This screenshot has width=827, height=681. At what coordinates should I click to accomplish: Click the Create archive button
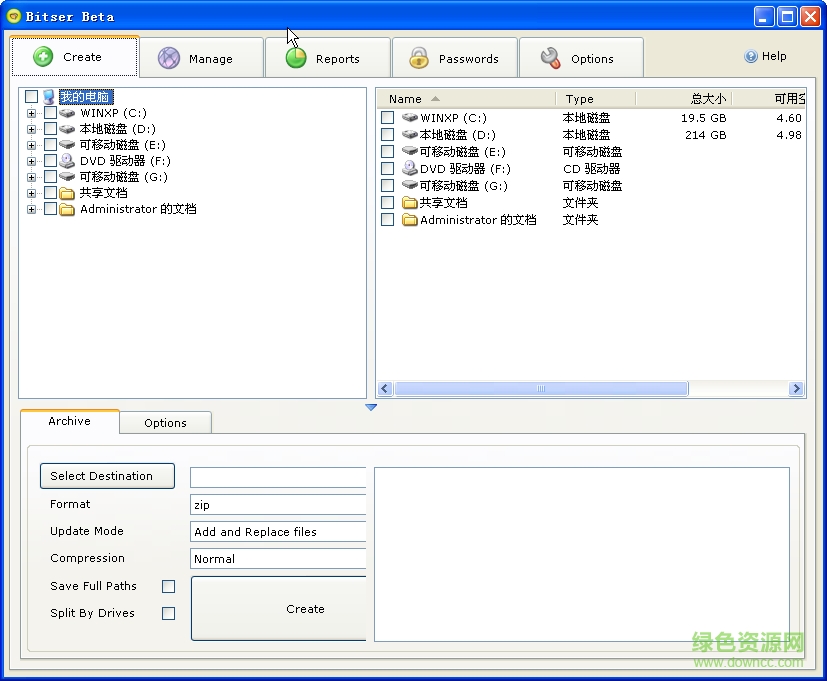tap(305, 609)
